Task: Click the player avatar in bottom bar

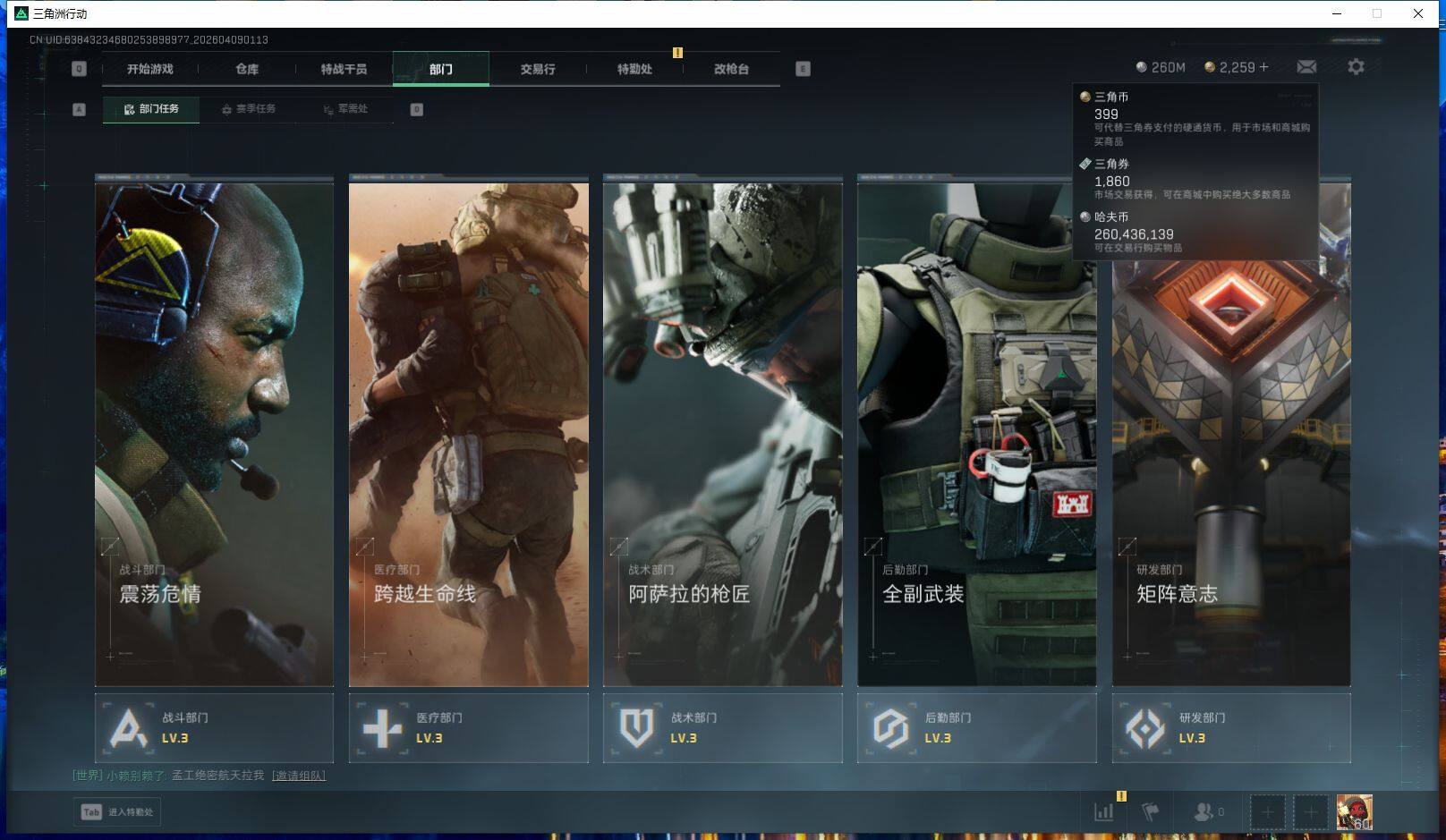Action: click(1354, 812)
